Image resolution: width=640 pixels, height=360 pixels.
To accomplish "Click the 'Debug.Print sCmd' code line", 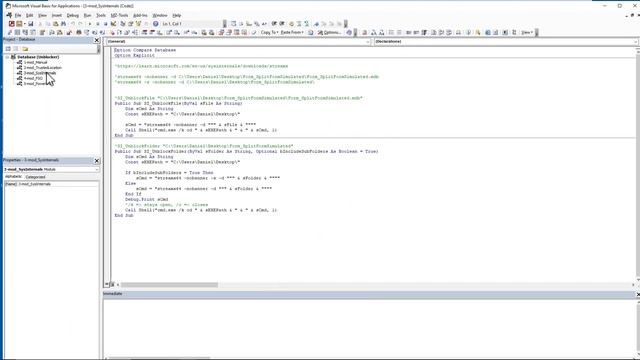I will tap(147, 199).
